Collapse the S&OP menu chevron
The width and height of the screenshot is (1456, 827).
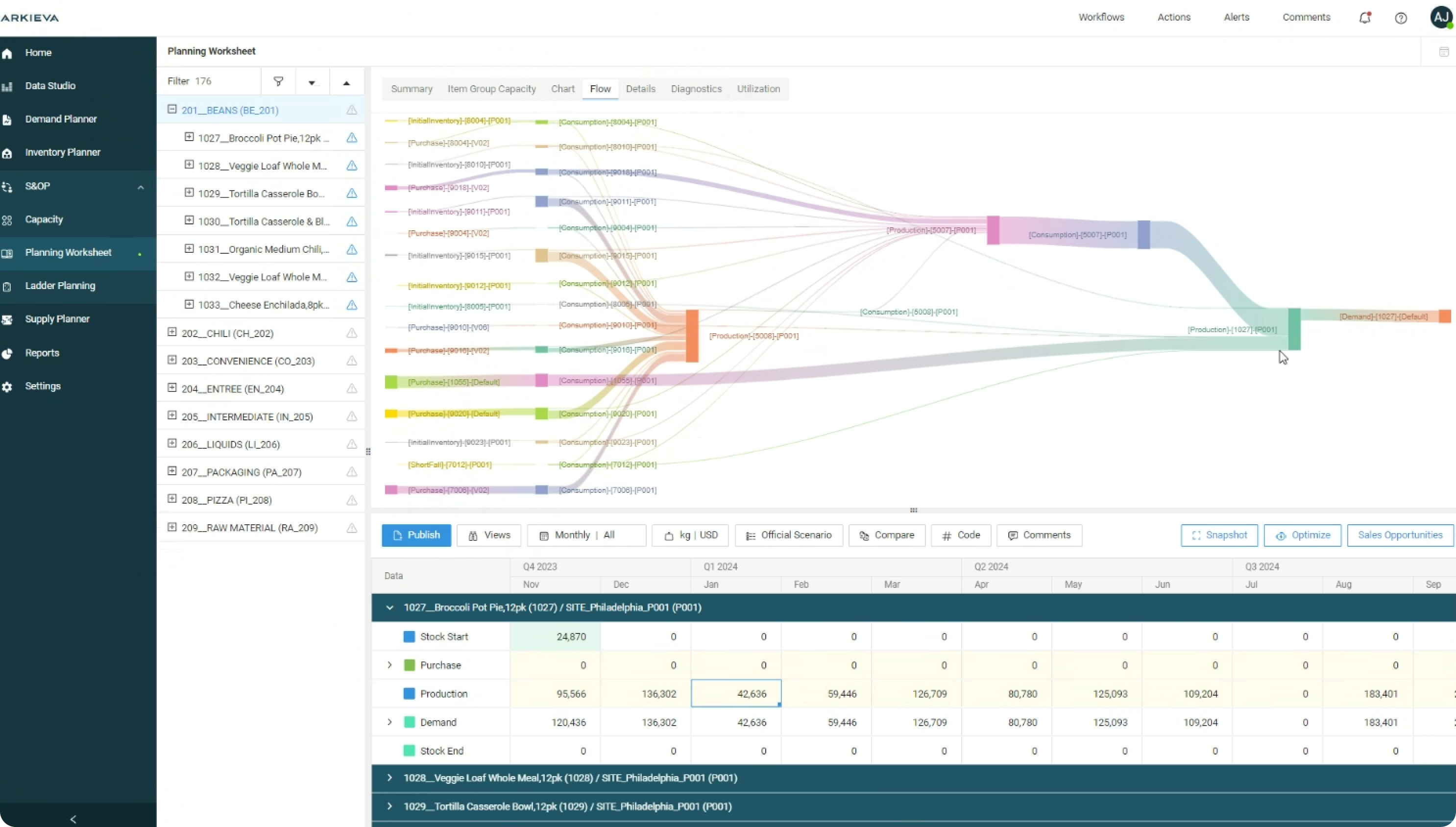pyautogui.click(x=140, y=187)
